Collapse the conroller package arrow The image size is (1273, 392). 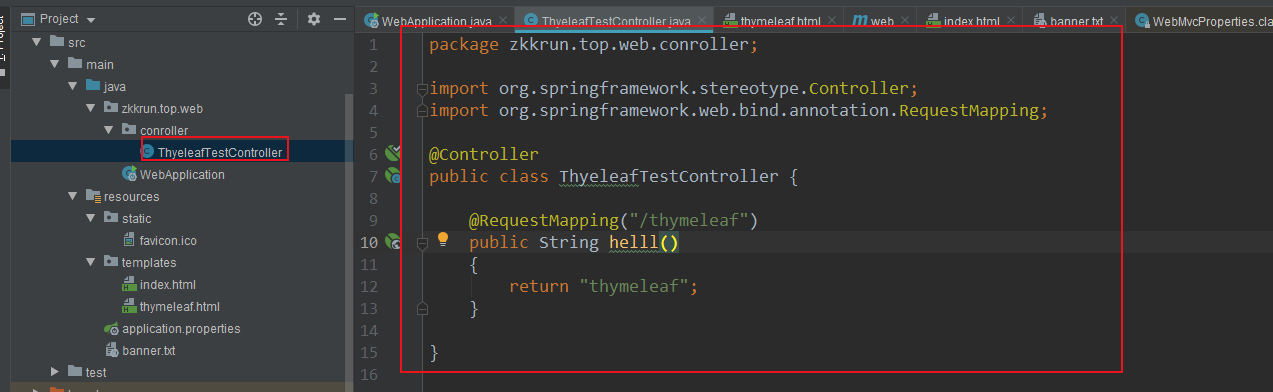(109, 130)
